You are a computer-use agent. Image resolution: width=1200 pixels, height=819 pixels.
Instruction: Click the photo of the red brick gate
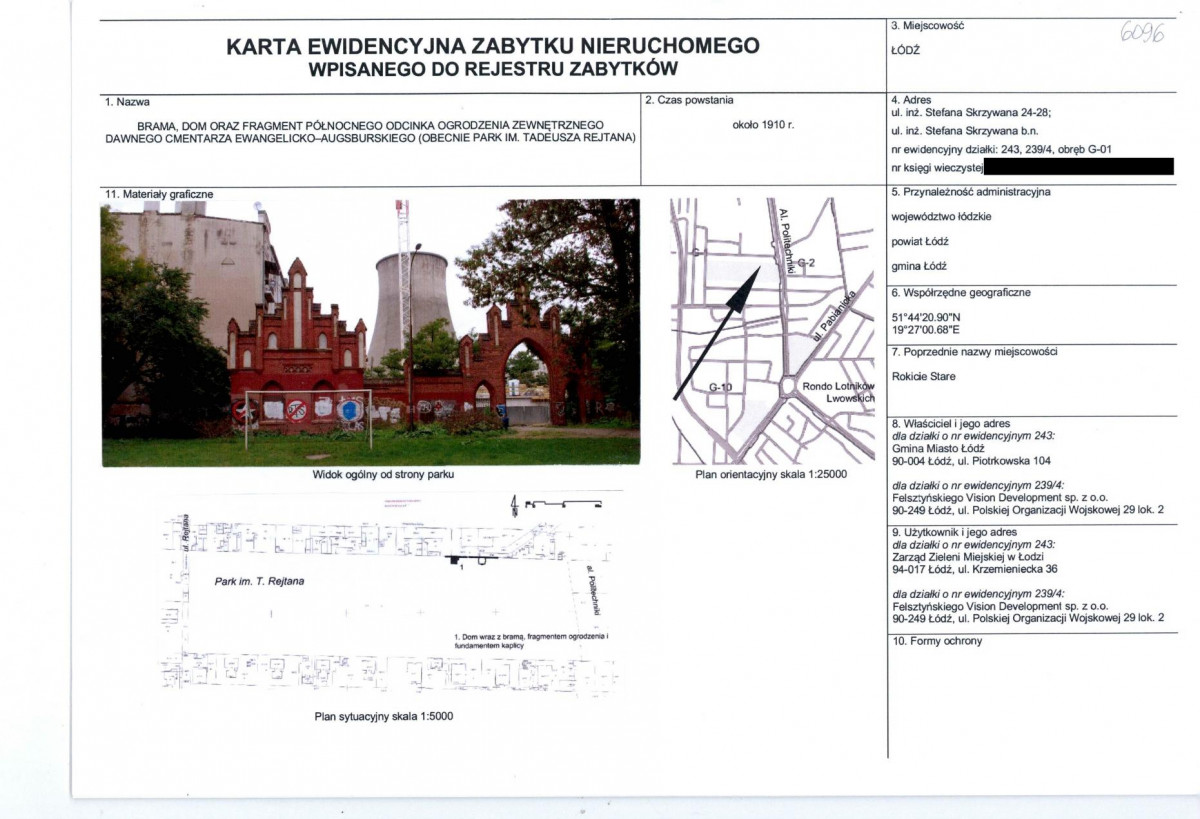pos(371,332)
